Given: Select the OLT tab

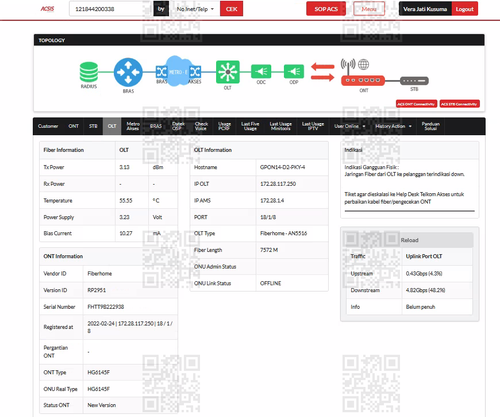Looking at the screenshot, I should (x=112, y=126).
